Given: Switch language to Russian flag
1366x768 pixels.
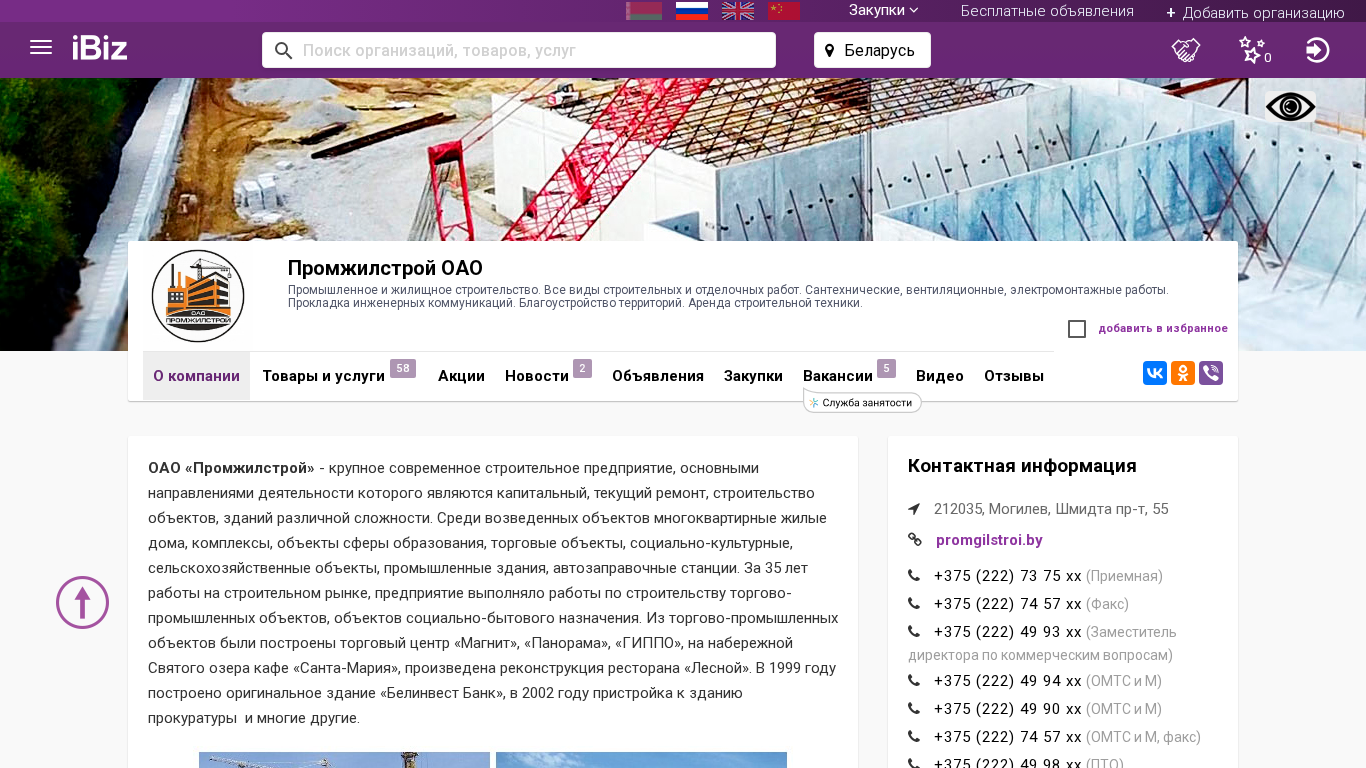Looking at the screenshot, I should [x=692, y=11].
